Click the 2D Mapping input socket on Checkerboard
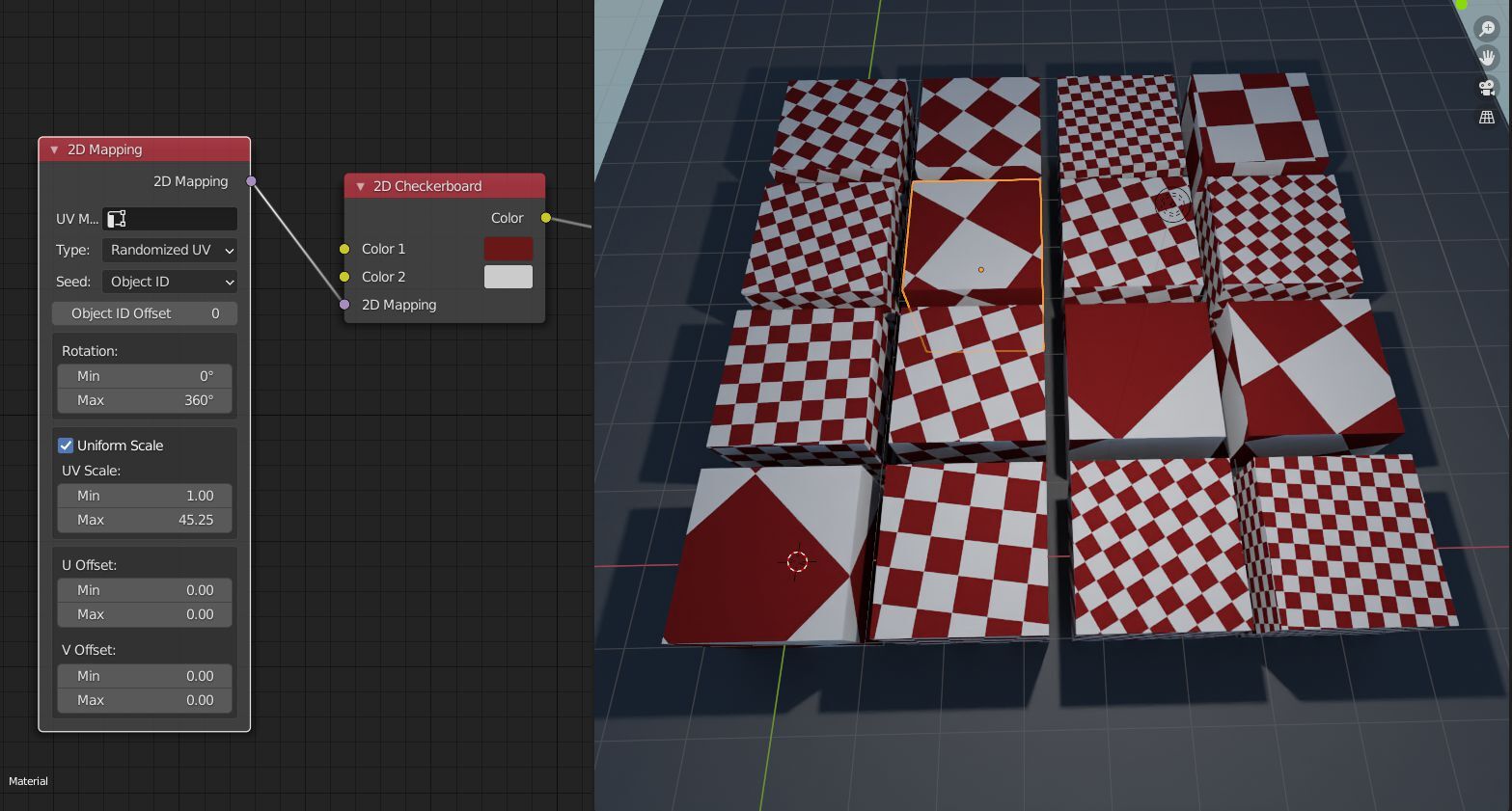Screen dimensions: 1512x811 [x=344, y=305]
